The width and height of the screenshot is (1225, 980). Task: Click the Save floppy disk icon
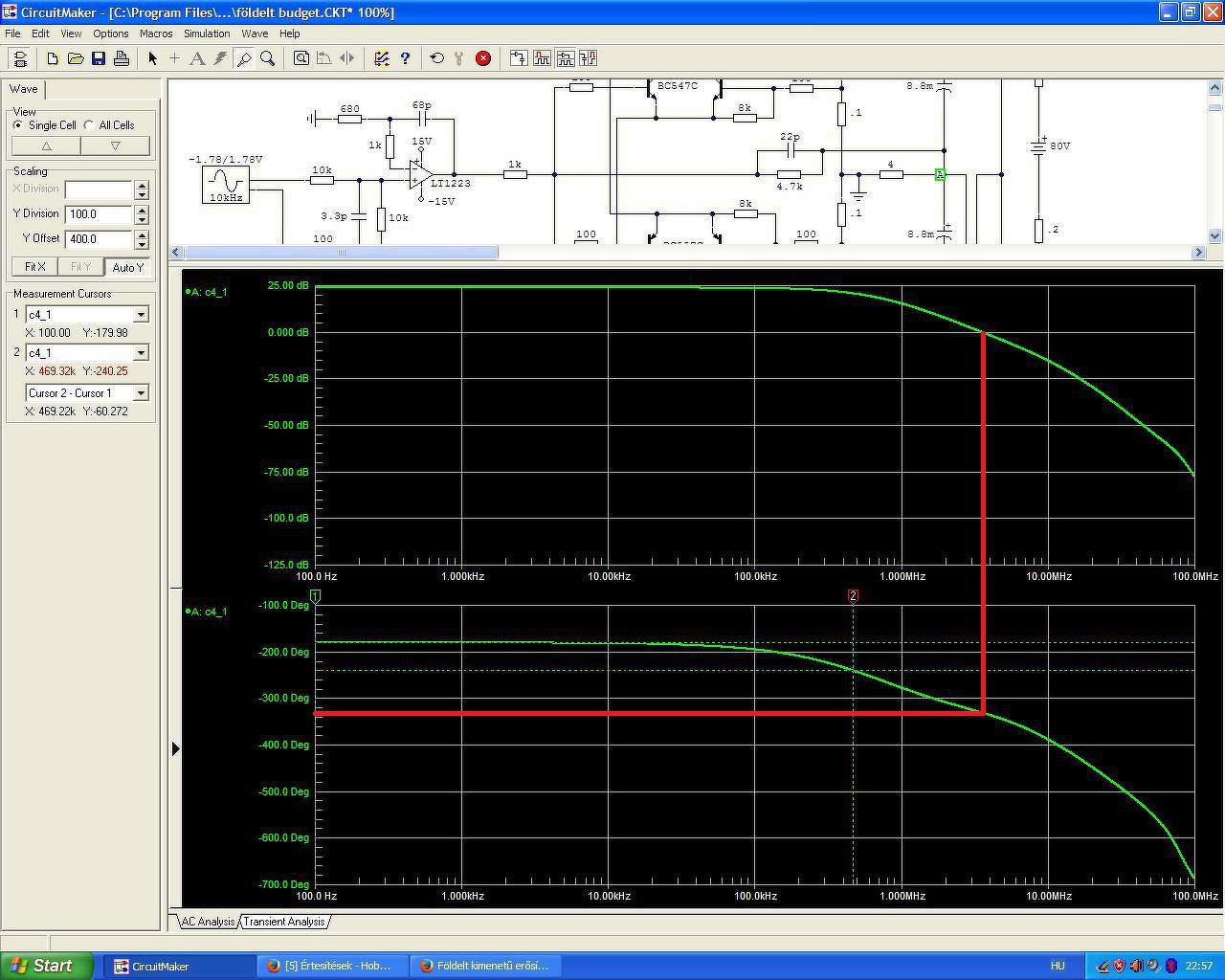point(99,58)
